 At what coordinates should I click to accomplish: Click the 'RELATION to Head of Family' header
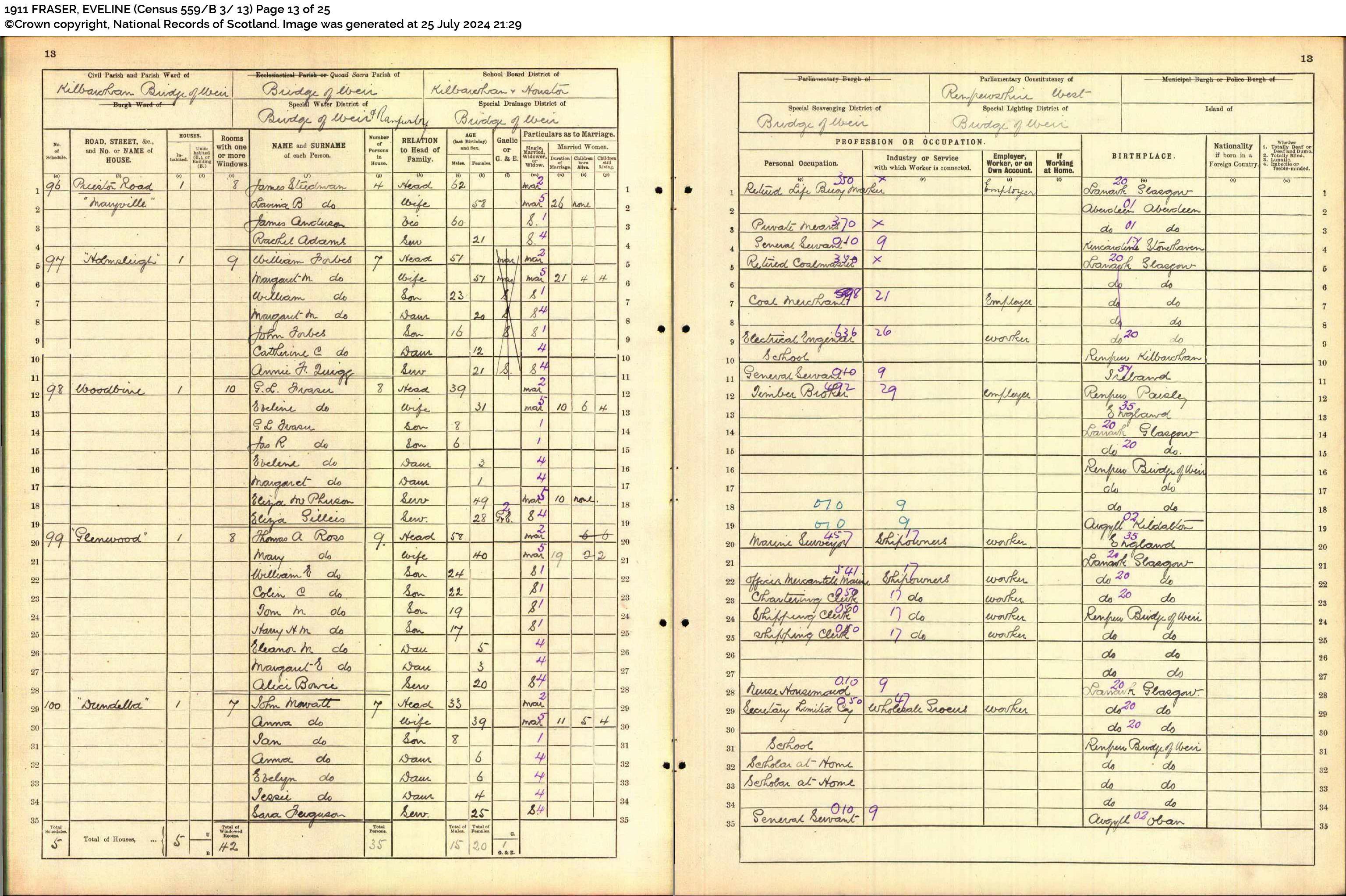point(419,150)
